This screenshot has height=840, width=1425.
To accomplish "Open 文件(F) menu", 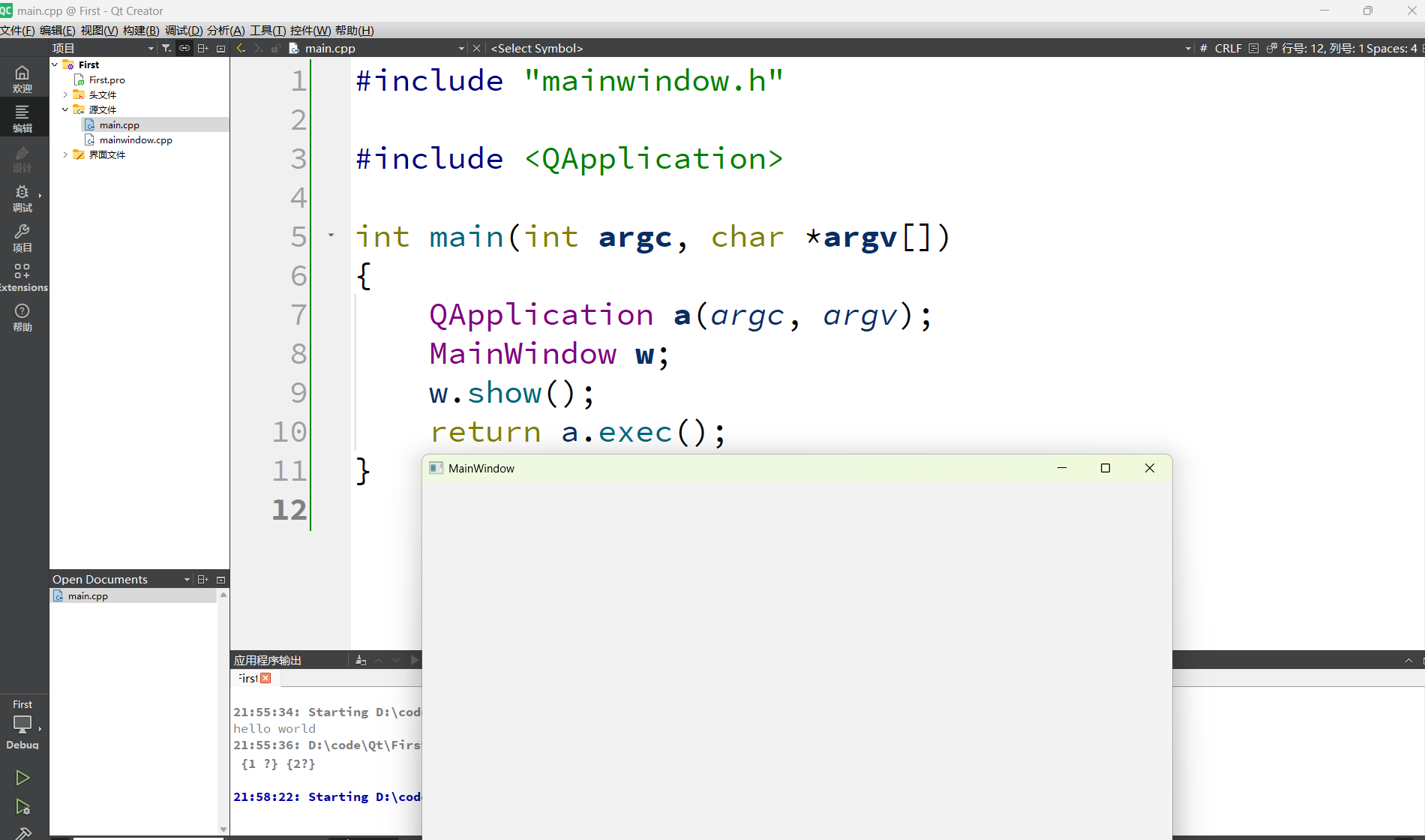I will (17, 30).
